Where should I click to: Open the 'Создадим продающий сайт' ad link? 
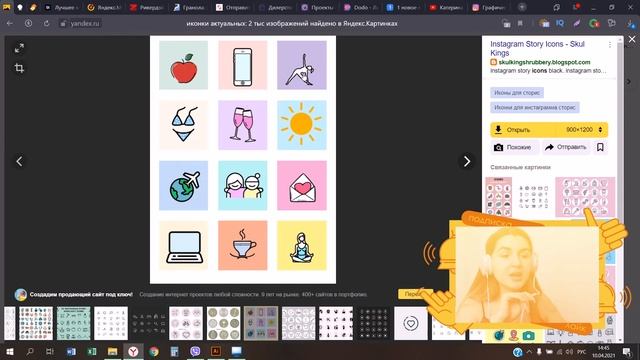pos(81,294)
